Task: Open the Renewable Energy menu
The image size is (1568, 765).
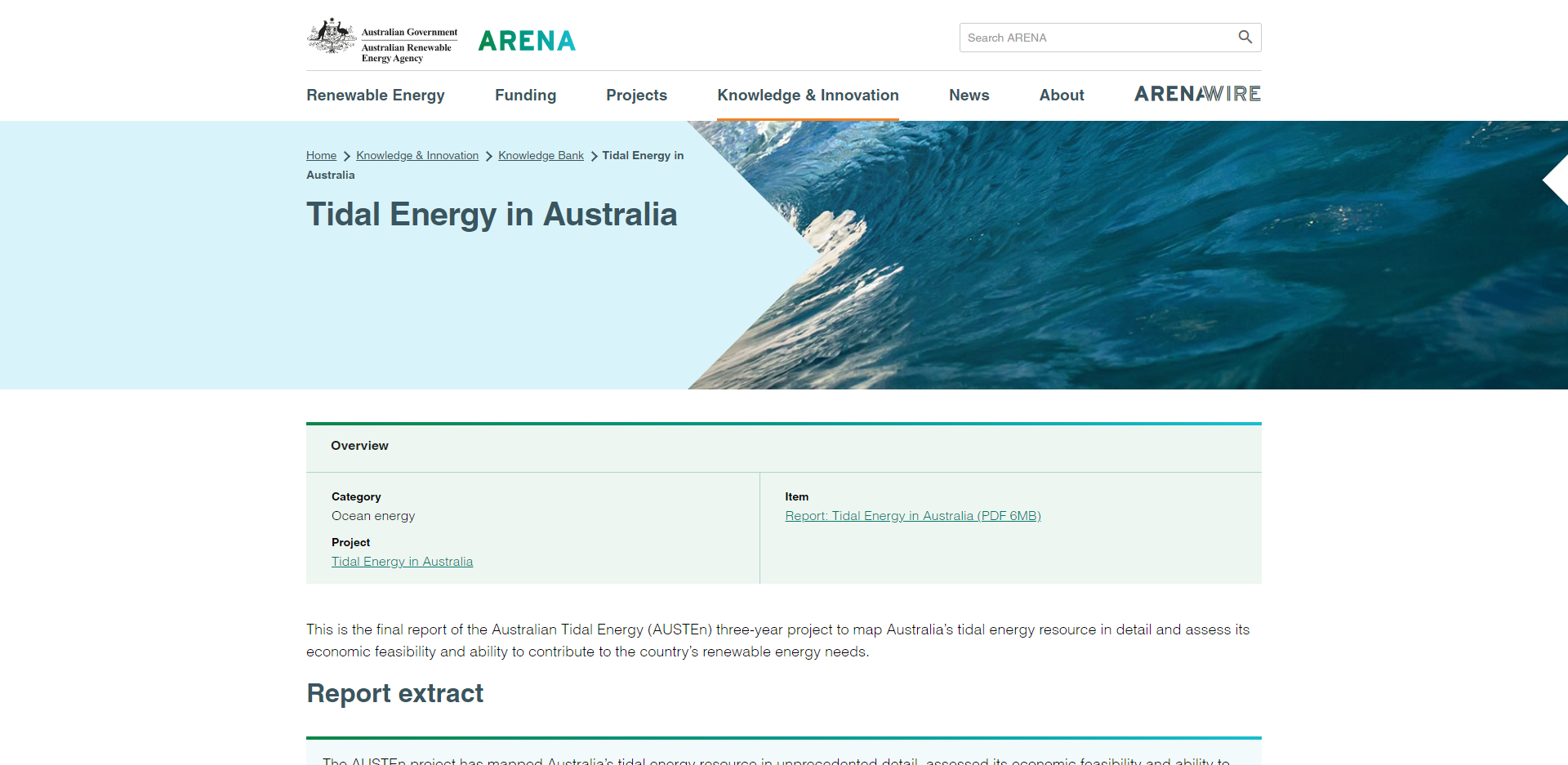Action: [376, 96]
